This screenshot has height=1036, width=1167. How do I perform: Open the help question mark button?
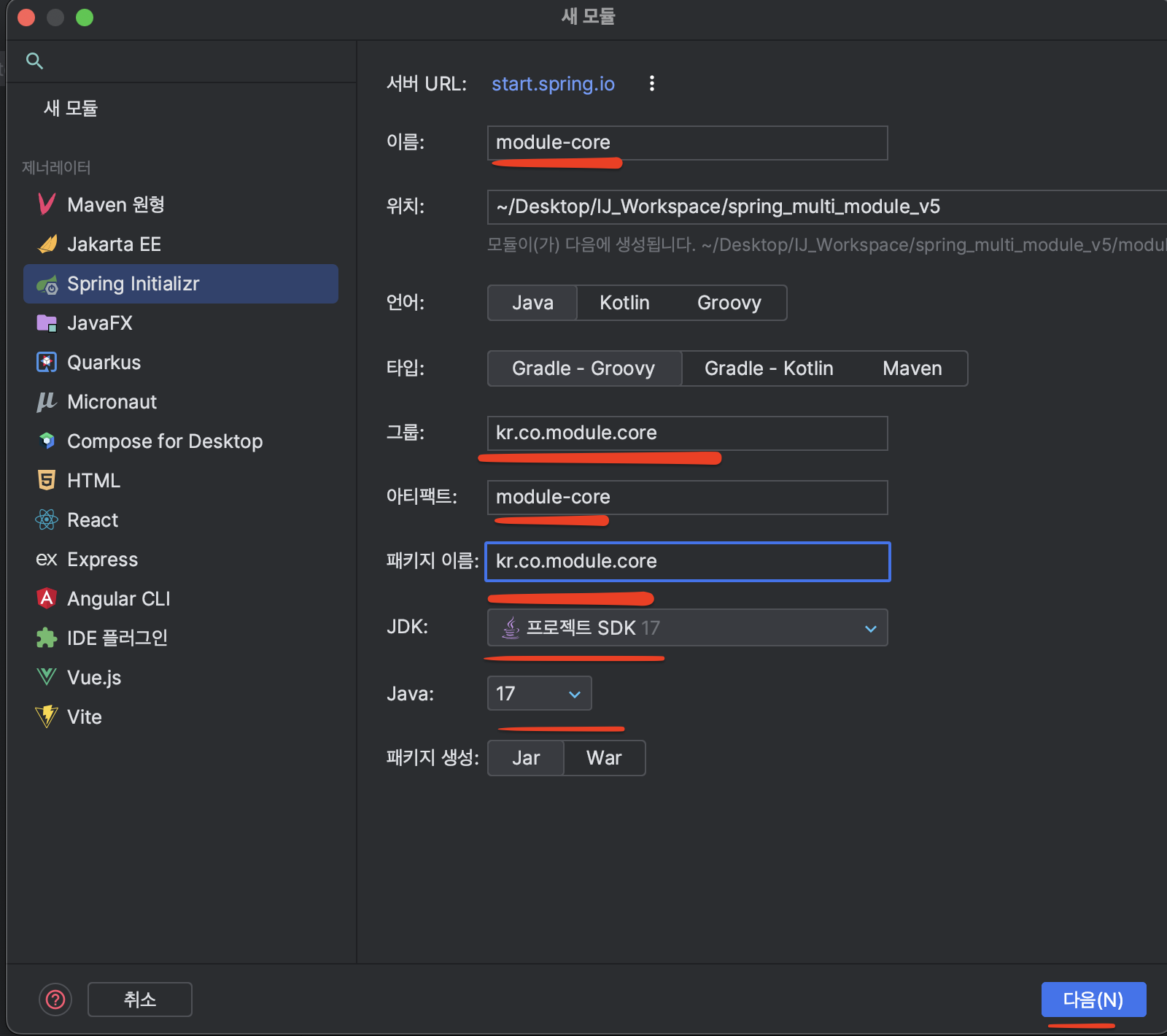[55, 1000]
